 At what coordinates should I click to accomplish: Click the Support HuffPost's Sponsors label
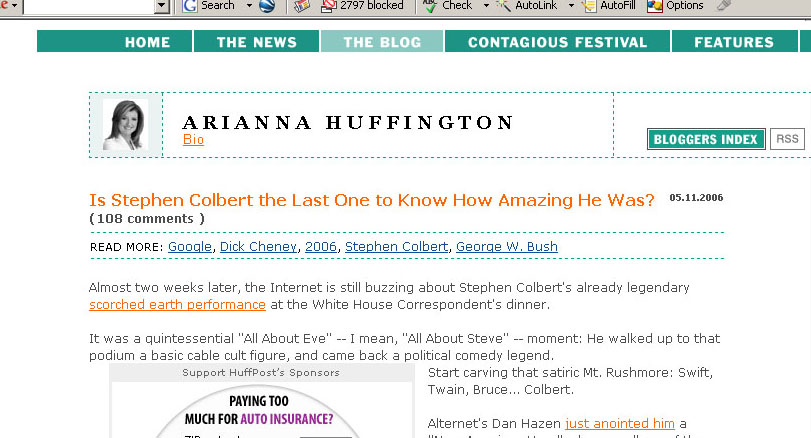pyautogui.click(x=261, y=373)
